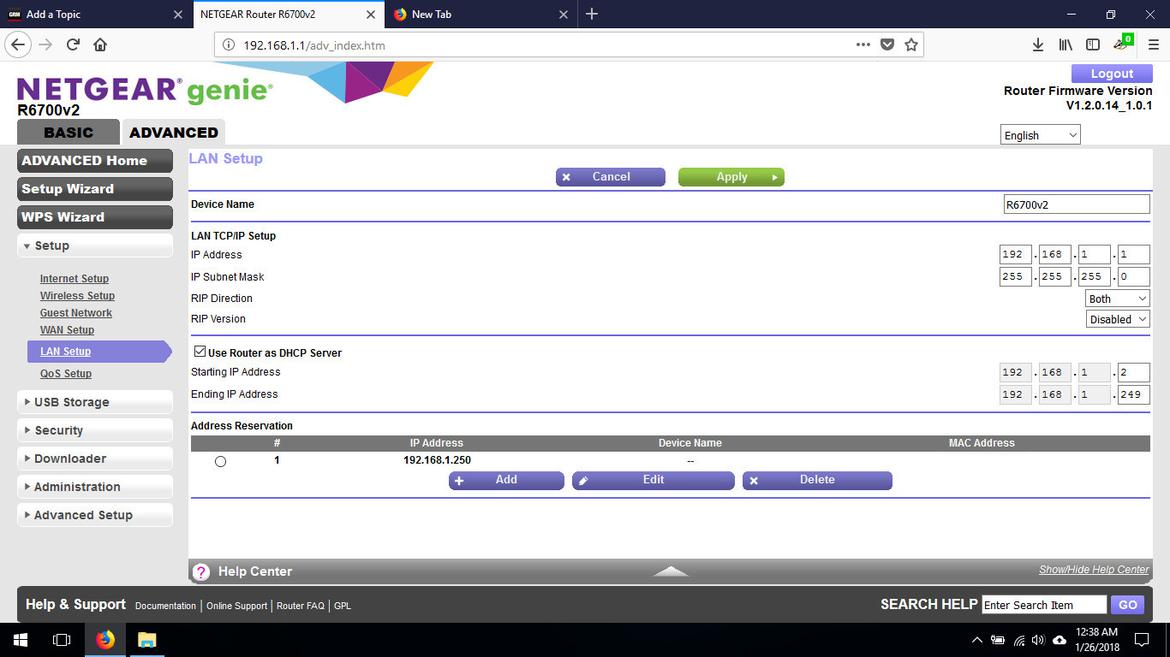Open OneDrive cloud icon in system tray
Viewport: 1170px width, 657px height.
[1059, 640]
